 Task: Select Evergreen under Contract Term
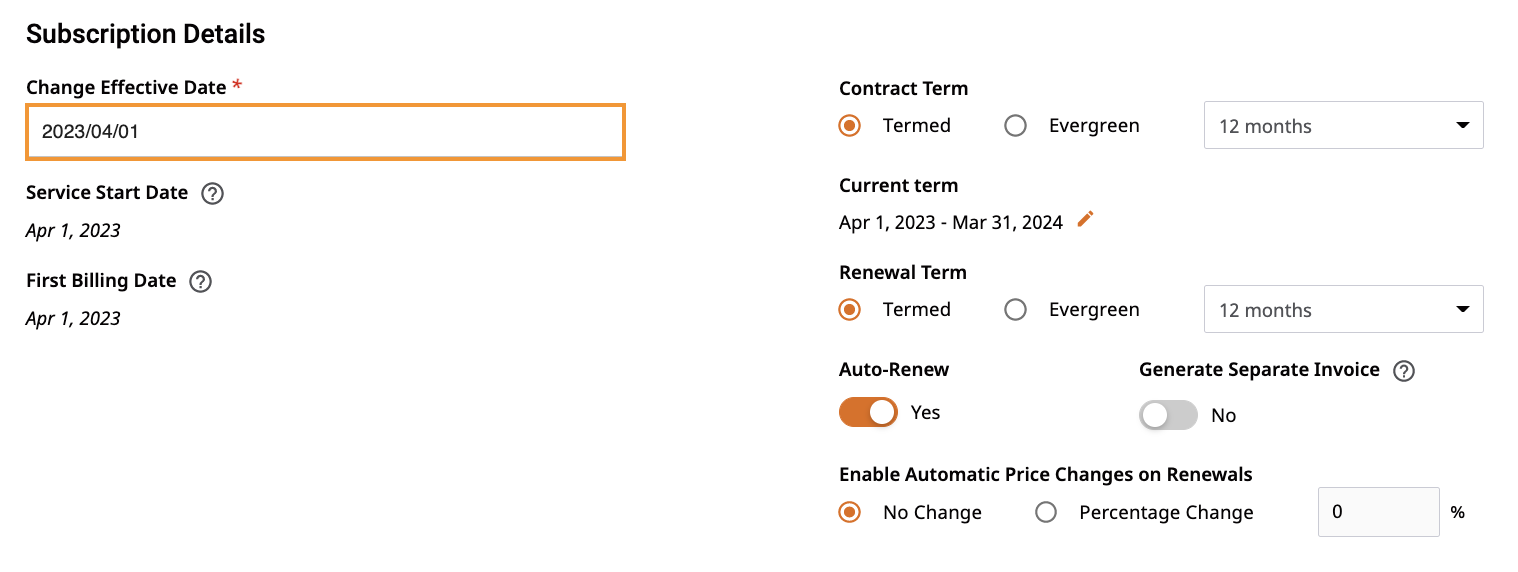1016,126
